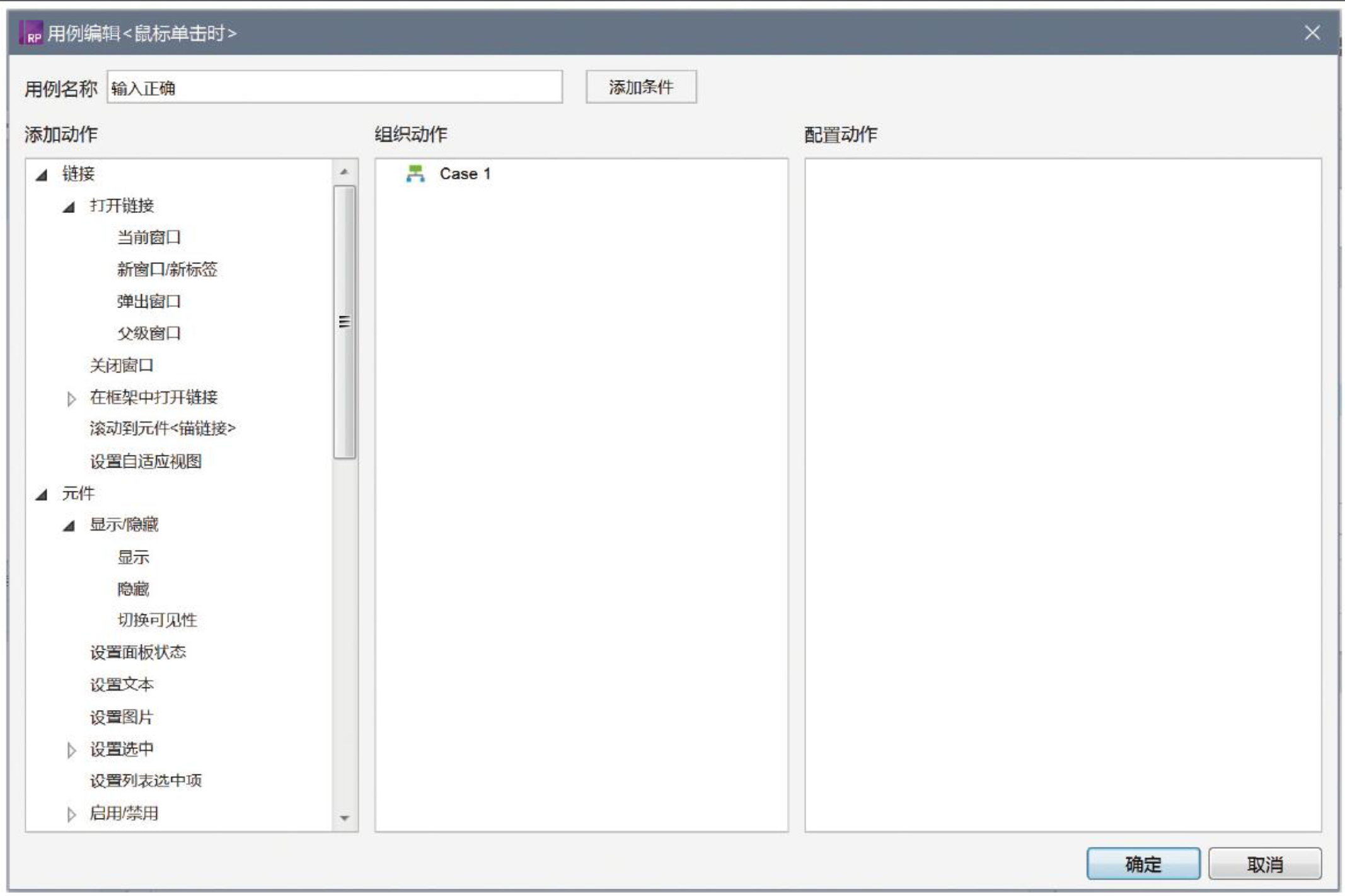The width and height of the screenshot is (1345, 896).
Task: Click the 显示/隐藏 group label
Action: [124, 525]
